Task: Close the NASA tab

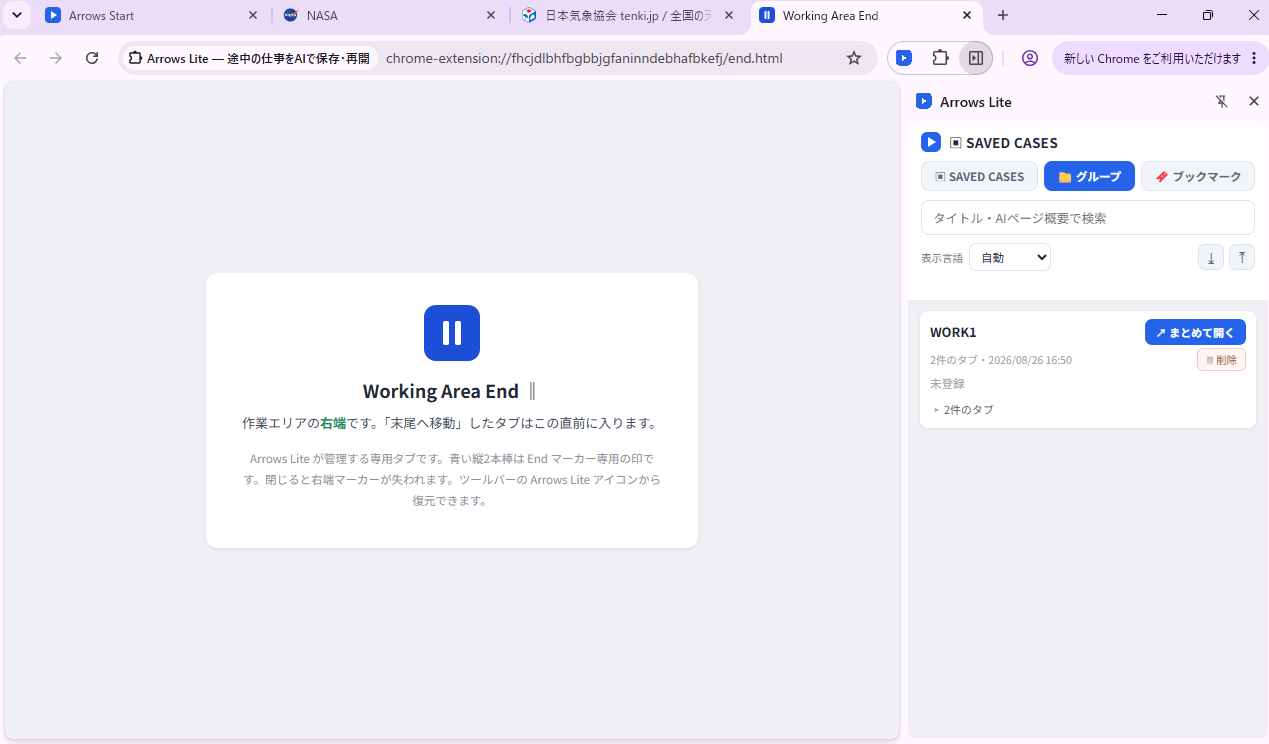Action: coord(490,16)
